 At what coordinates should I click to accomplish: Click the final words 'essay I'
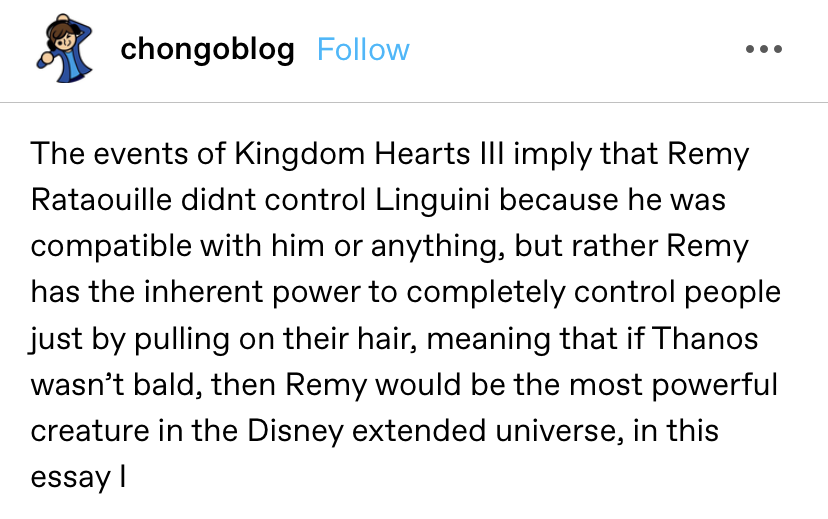tap(78, 478)
